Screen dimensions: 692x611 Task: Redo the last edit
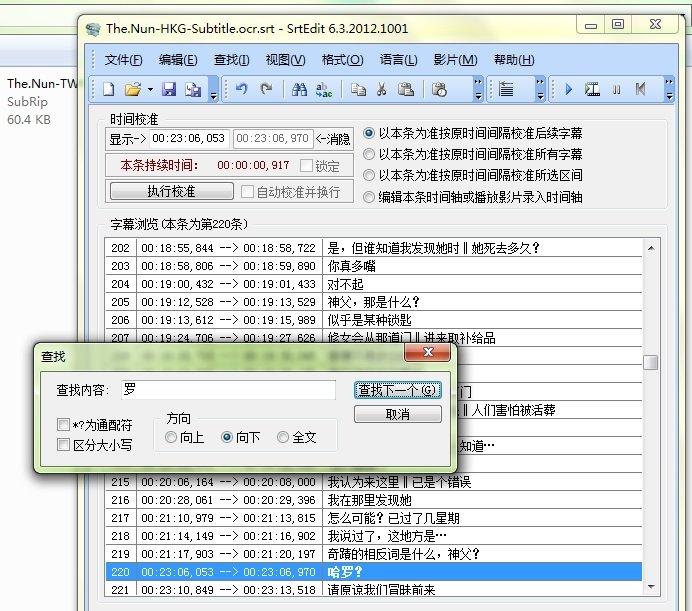pyautogui.click(x=266, y=90)
